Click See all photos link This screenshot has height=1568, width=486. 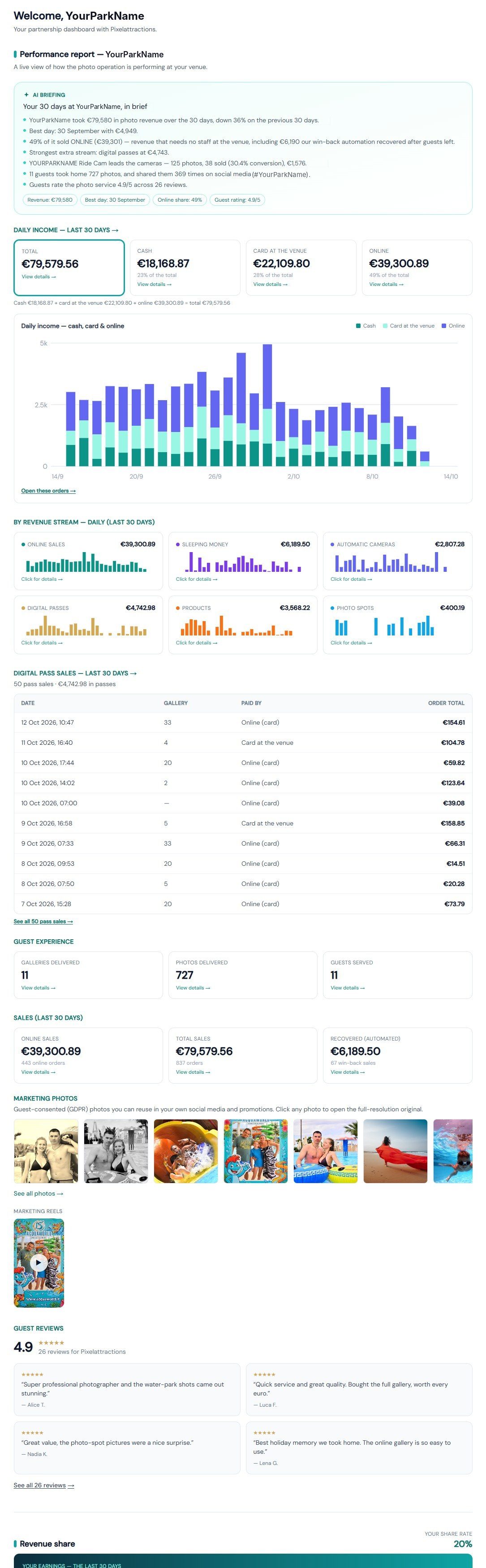tap(39, 1193)
